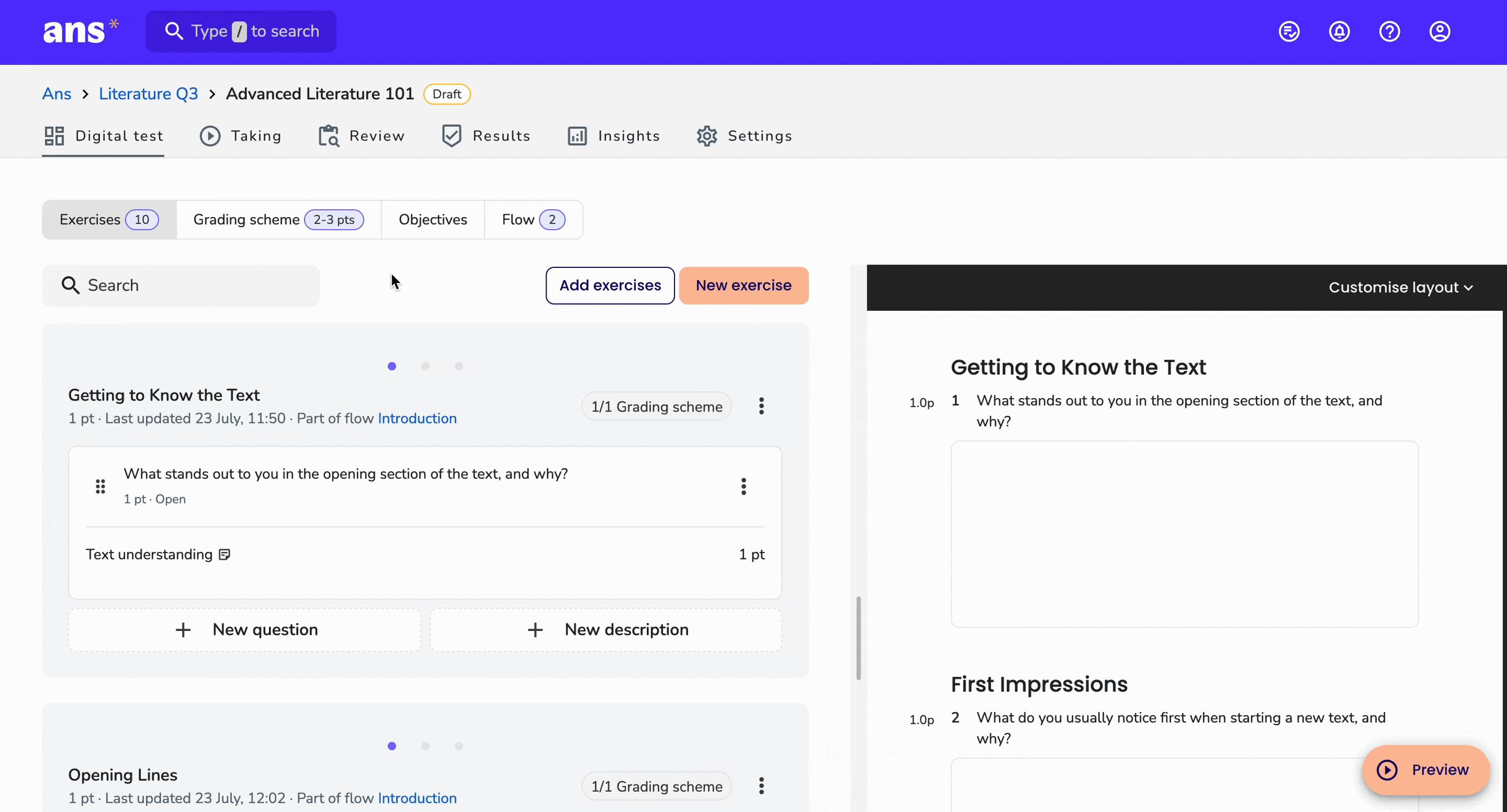
Task: Click the play icon in the Preview button
Action: click(x=1387, y=770)
